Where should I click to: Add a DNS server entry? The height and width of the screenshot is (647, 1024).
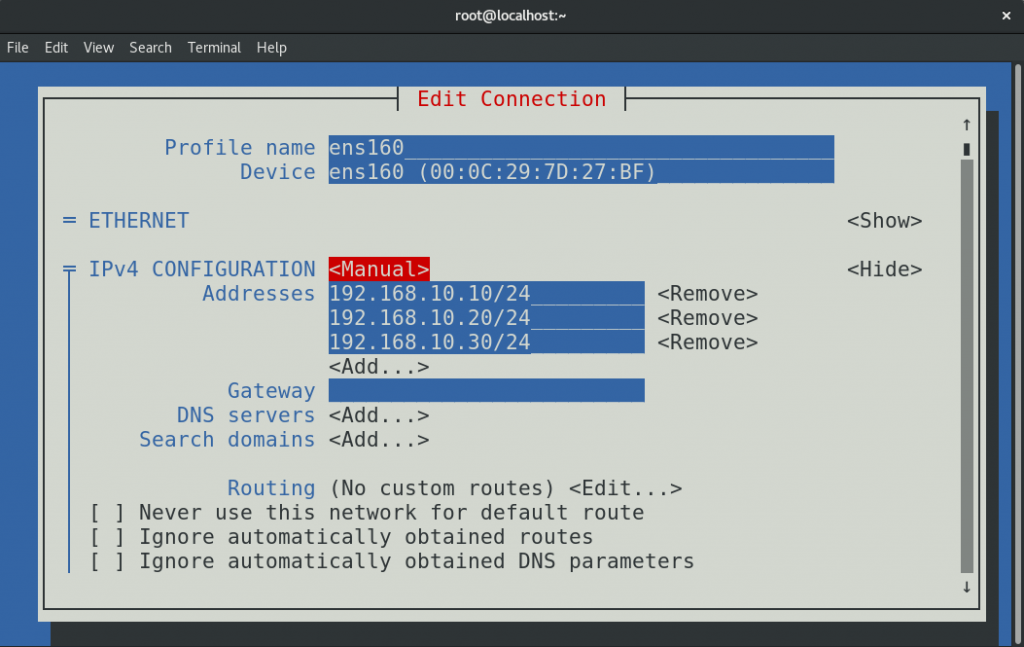click(379, 415)
